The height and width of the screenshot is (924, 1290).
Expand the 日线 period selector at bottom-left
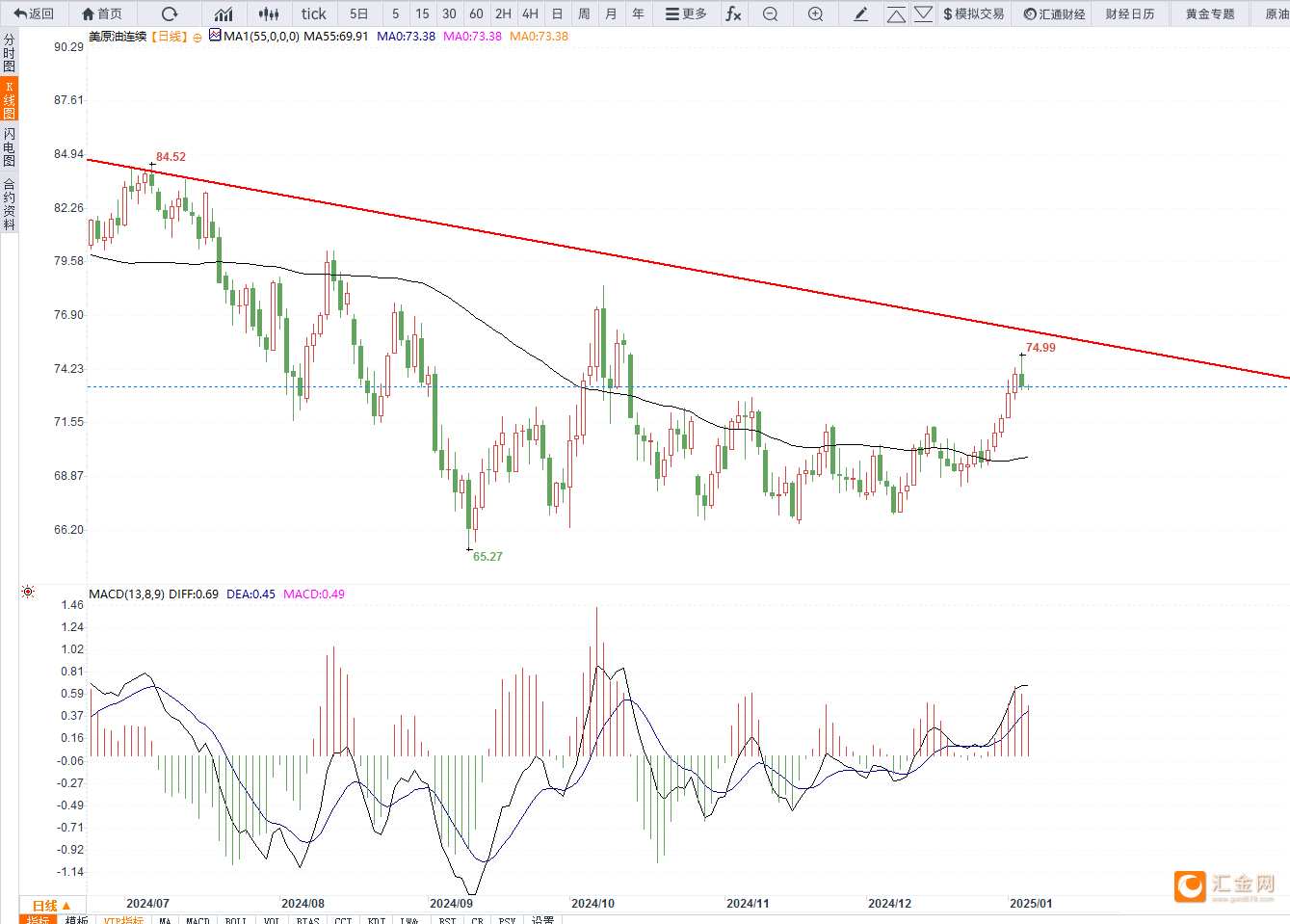point(52,906)
